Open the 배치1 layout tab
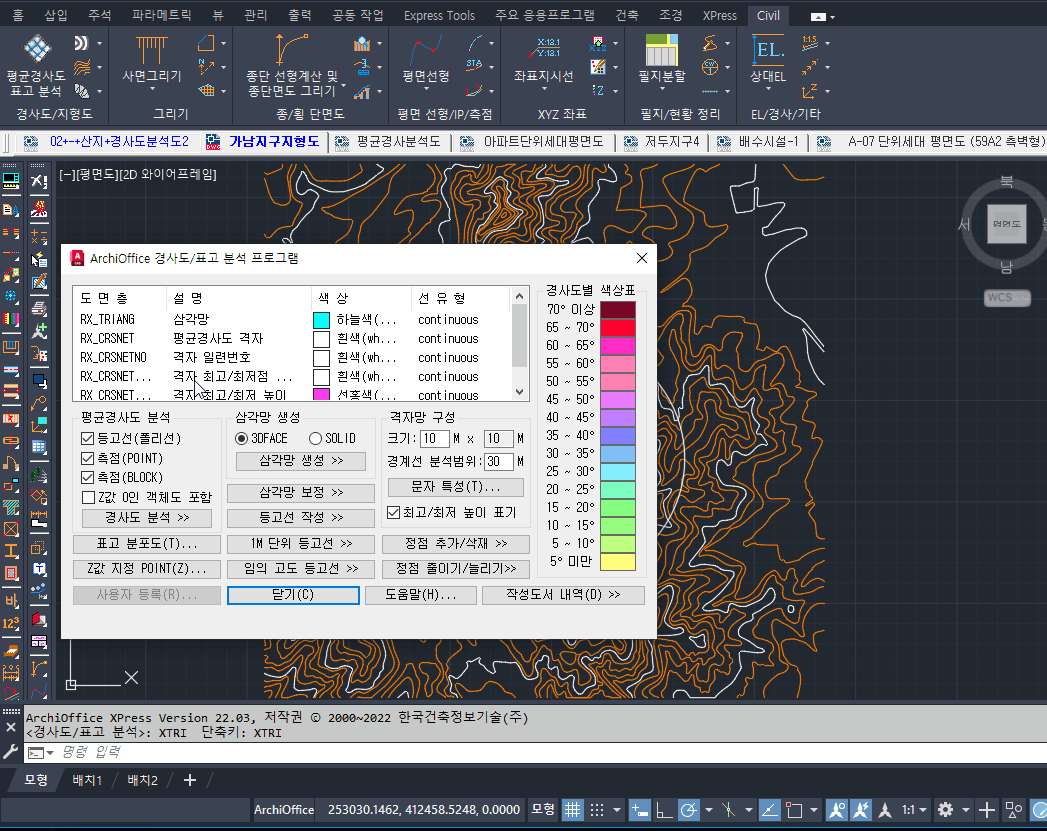Screen dimensions: 1047x831 (87, 780)
